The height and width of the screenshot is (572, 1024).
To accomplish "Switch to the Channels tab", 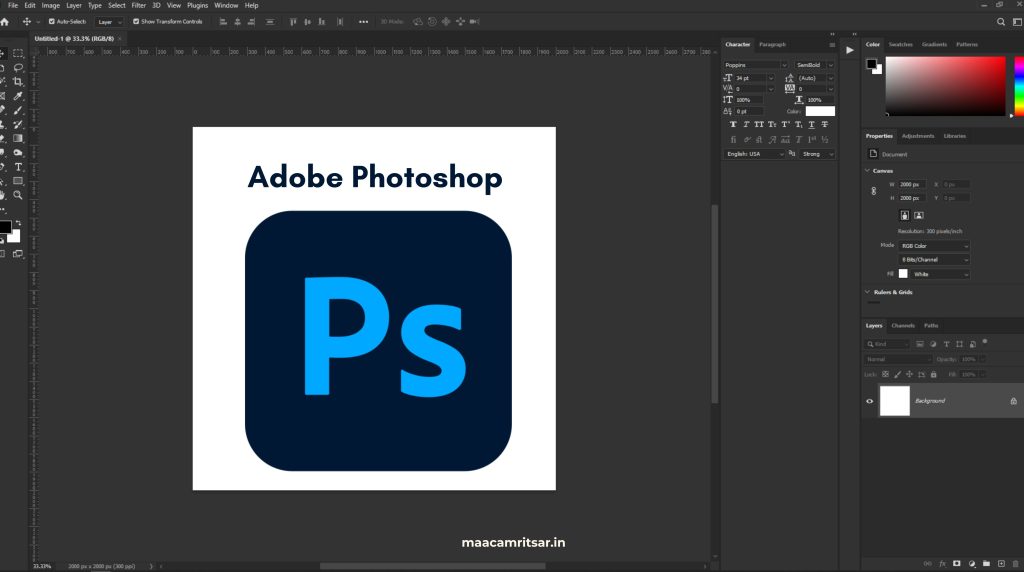I will (903, 326).
